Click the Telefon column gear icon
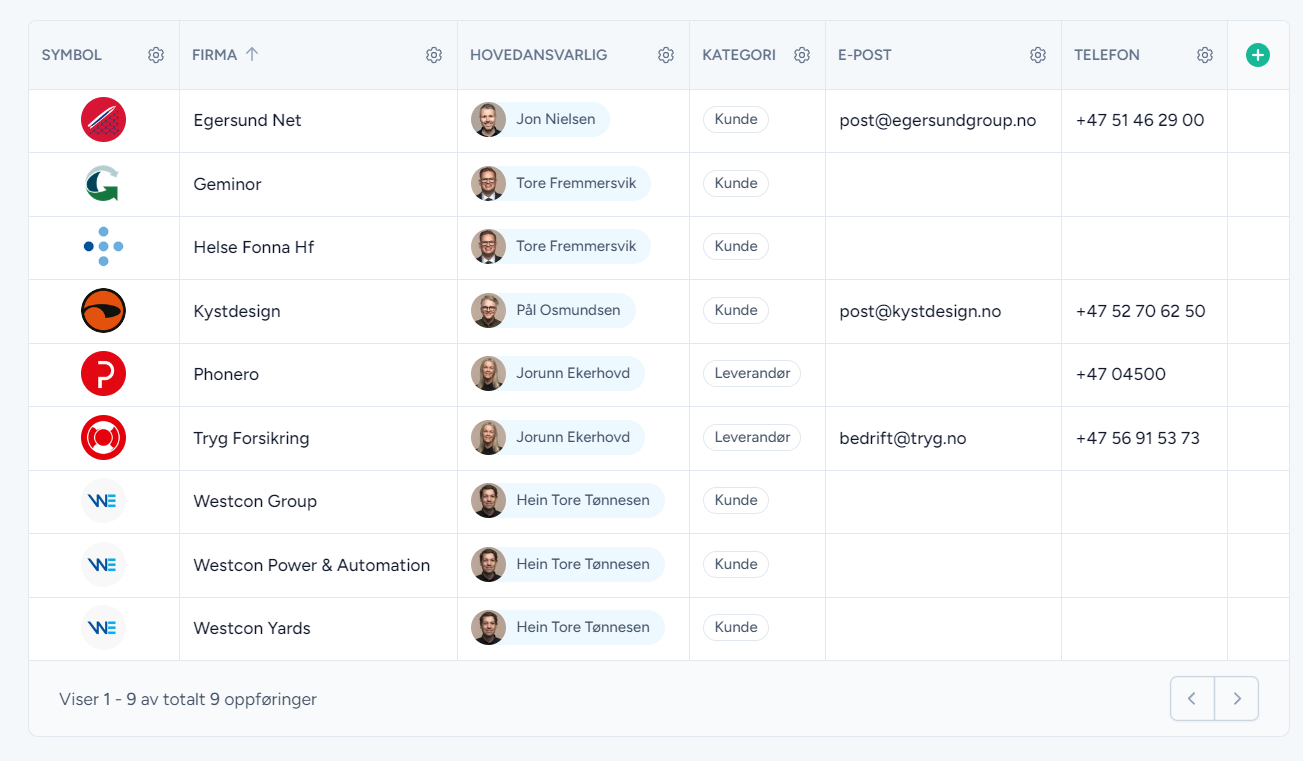 coord(1205,55)
